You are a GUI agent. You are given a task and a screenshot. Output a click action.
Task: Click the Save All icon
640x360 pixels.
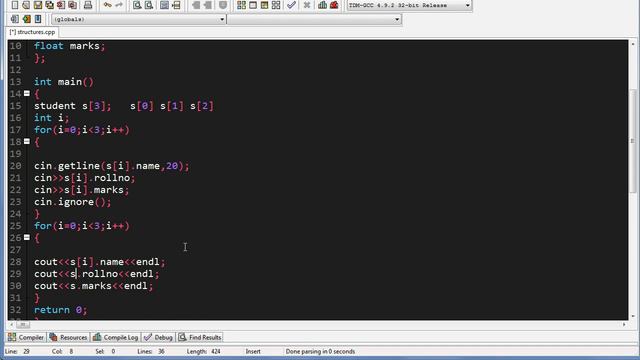(x=49, y=5)
